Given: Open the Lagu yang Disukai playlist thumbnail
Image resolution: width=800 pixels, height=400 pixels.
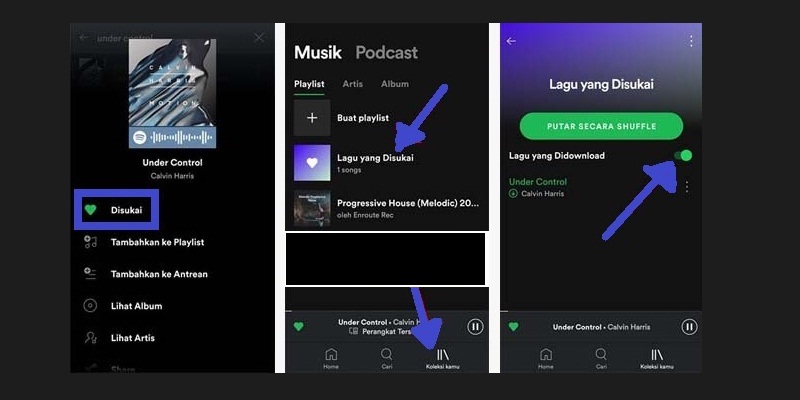Looking at the screenshot, I should (x=312, y=163).
